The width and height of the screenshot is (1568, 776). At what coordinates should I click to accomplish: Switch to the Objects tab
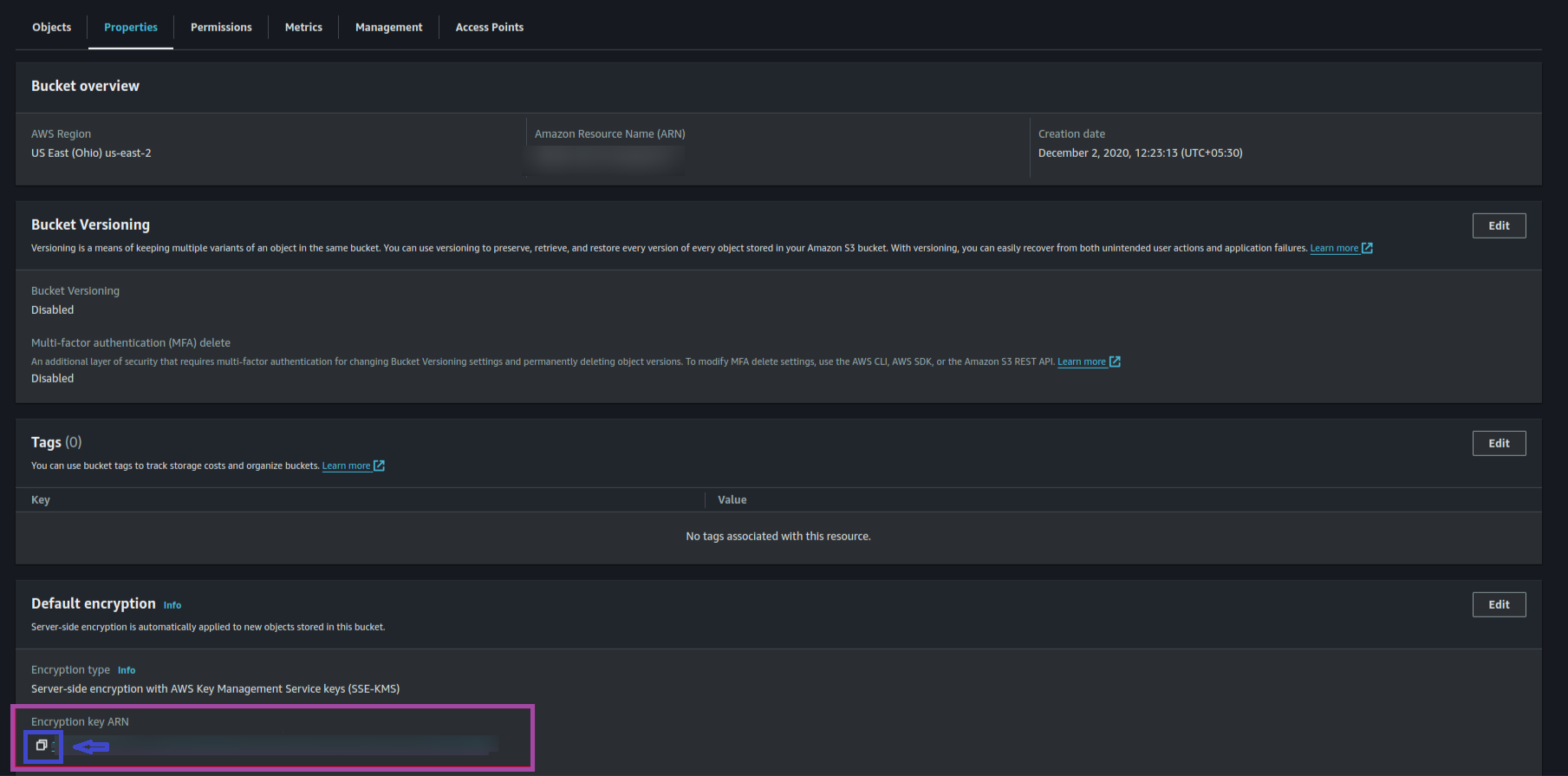pyautogui.click(x=52, y=27)
